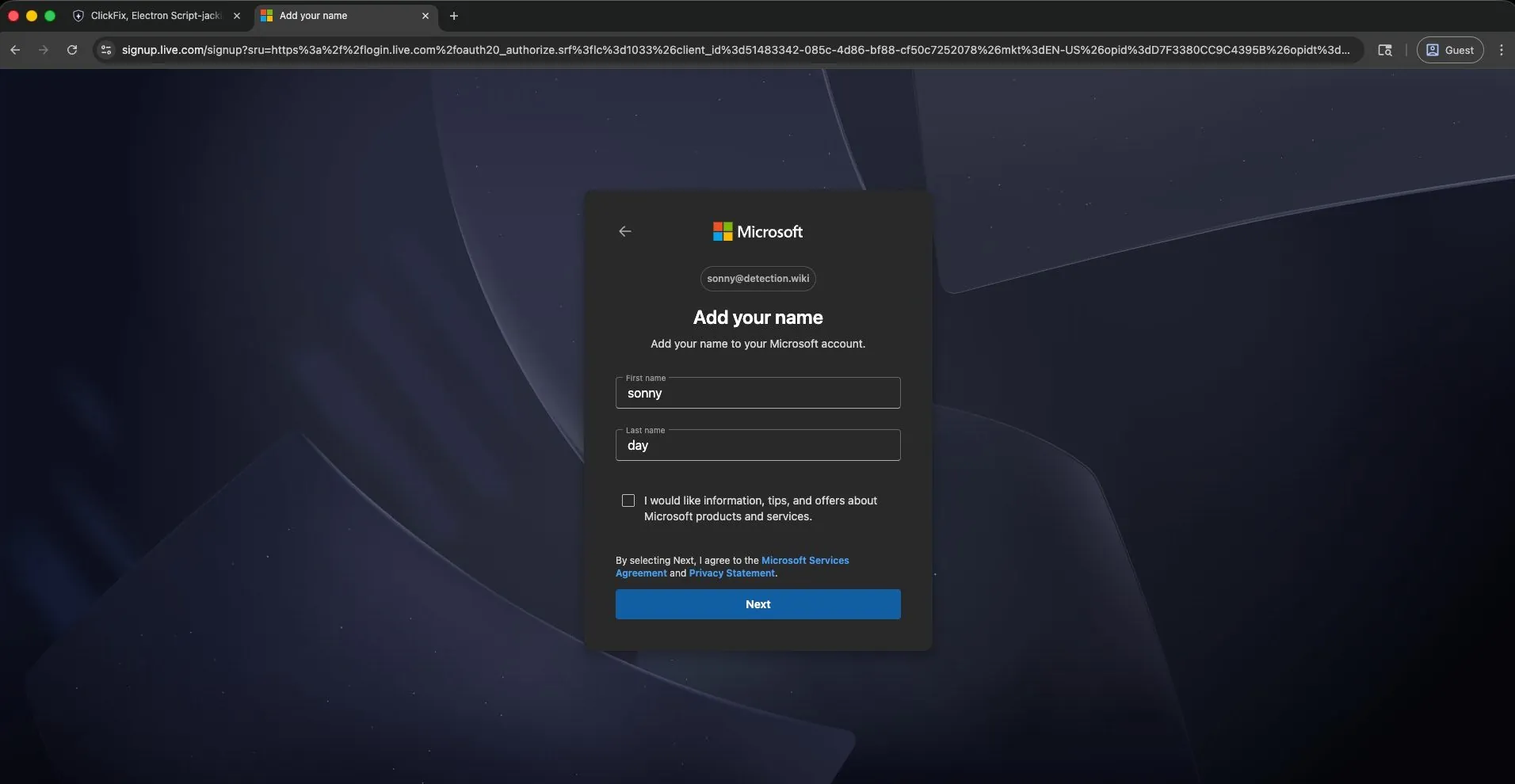
Task: Click the browser forward arrow
Action: [44, 50]
